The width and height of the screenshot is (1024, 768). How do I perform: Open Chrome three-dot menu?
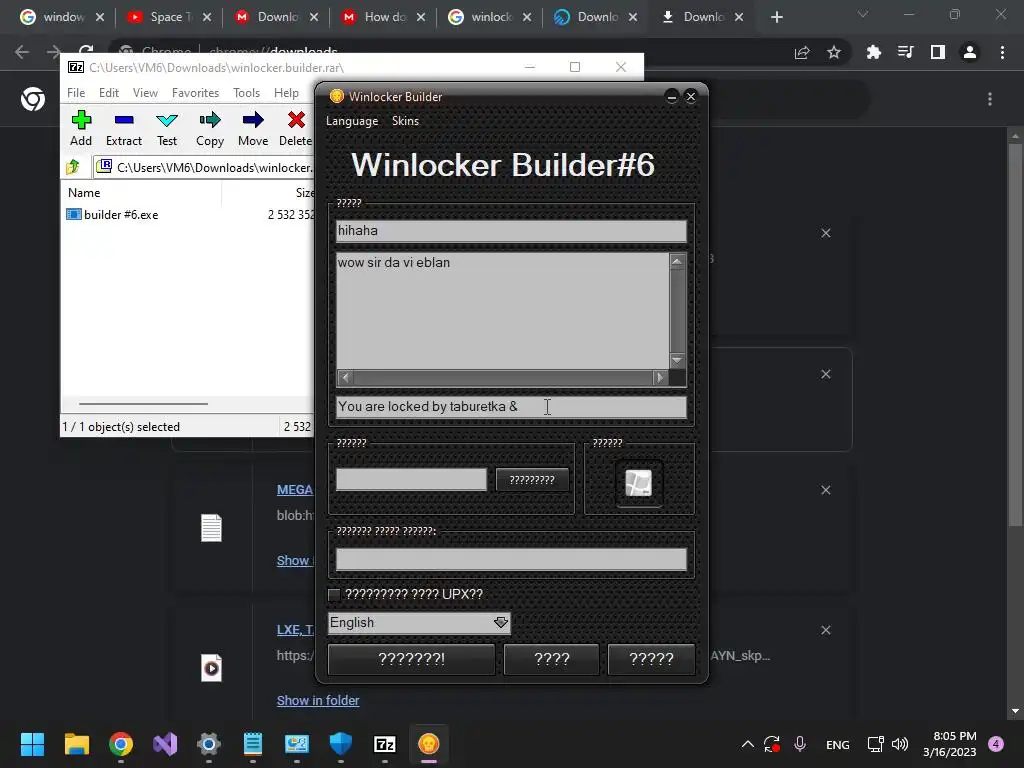tap(1002, 52)
